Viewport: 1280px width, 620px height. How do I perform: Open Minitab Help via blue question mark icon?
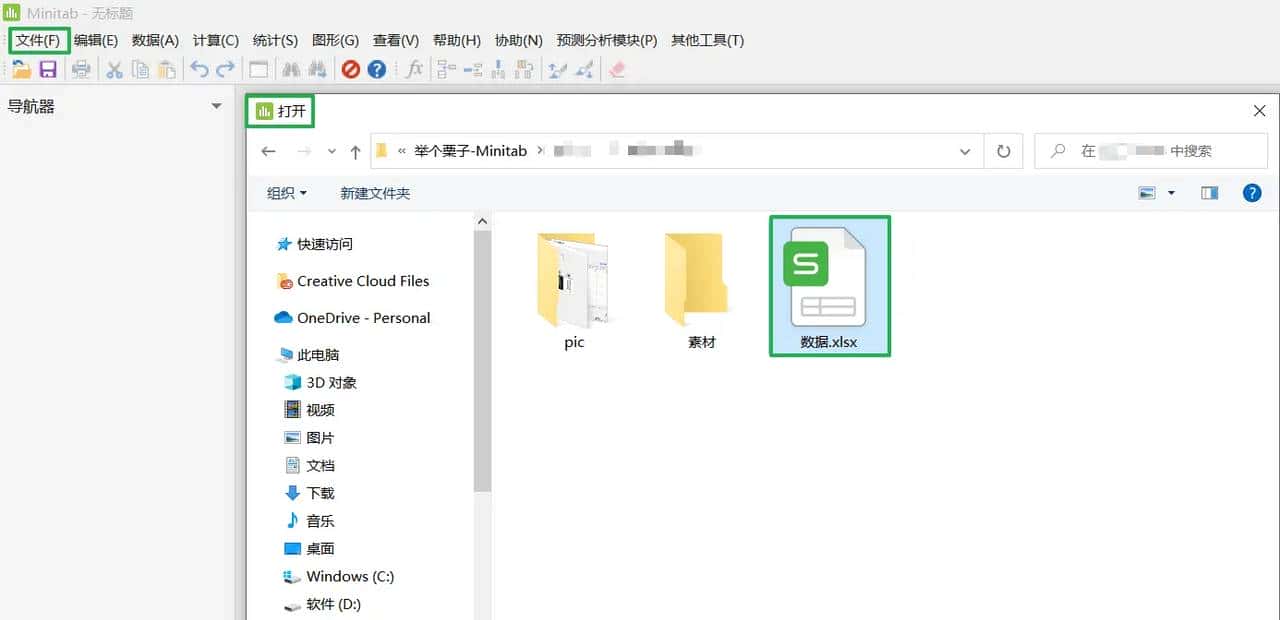point(378,69)
